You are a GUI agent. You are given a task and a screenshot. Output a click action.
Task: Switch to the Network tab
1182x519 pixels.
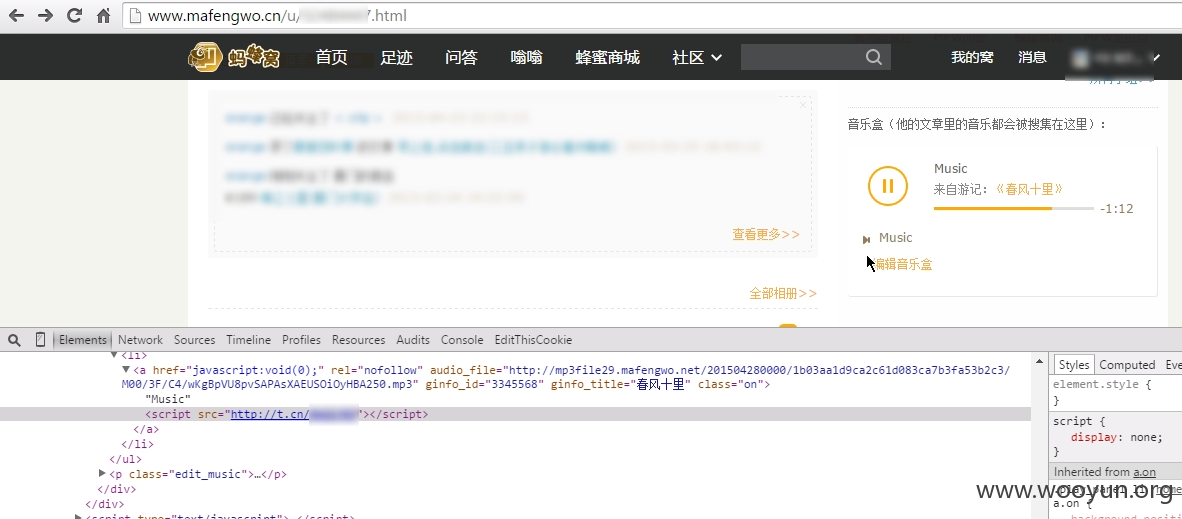[x=140, y=340]
